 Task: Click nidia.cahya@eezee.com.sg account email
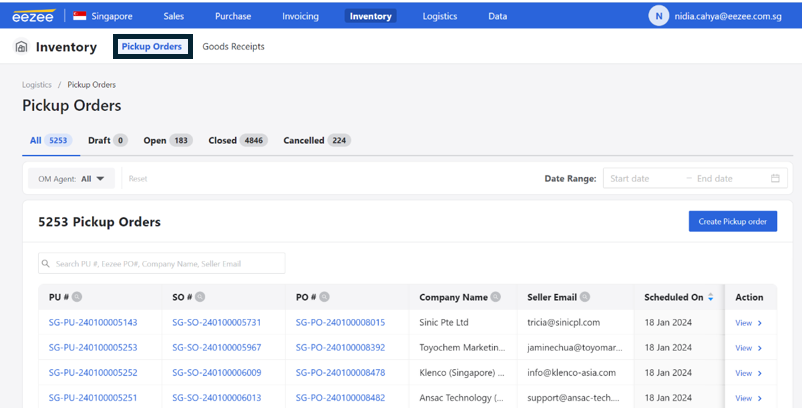pos(728,16)
